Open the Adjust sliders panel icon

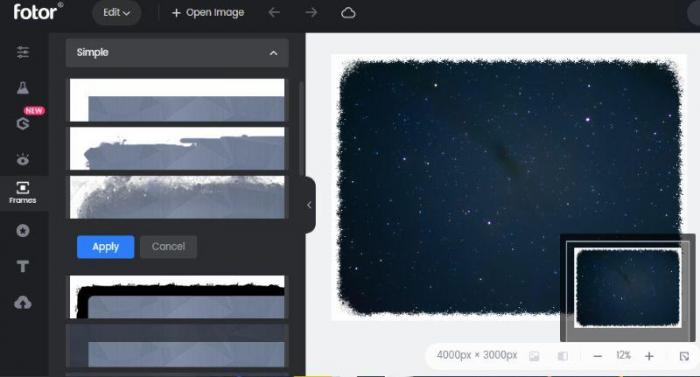[x=23, y=52]
